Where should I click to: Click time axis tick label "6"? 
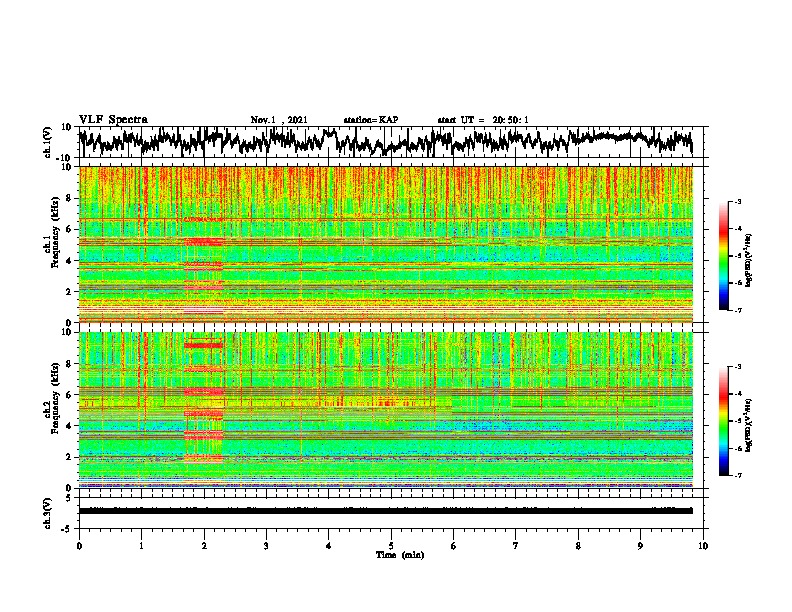[x=454, y=546]
